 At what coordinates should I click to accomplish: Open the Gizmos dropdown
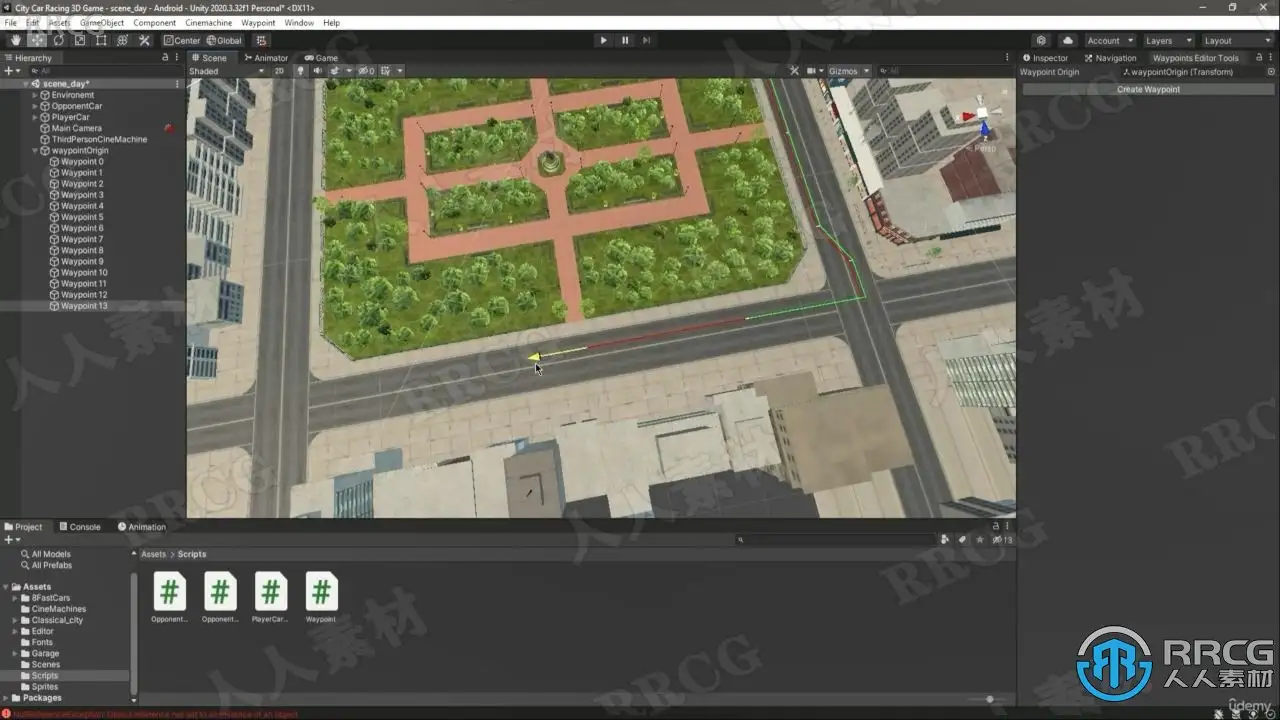[850, 71]
